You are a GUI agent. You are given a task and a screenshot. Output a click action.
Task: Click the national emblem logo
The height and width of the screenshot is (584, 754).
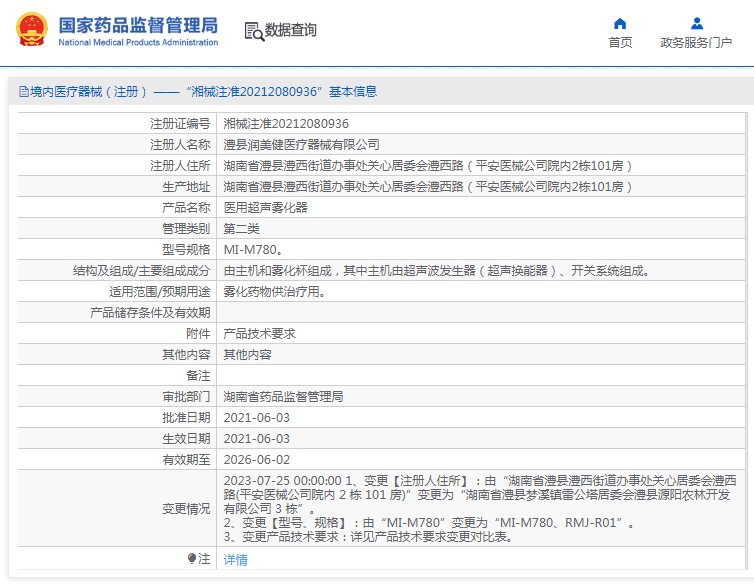click(x=32, y=29)
